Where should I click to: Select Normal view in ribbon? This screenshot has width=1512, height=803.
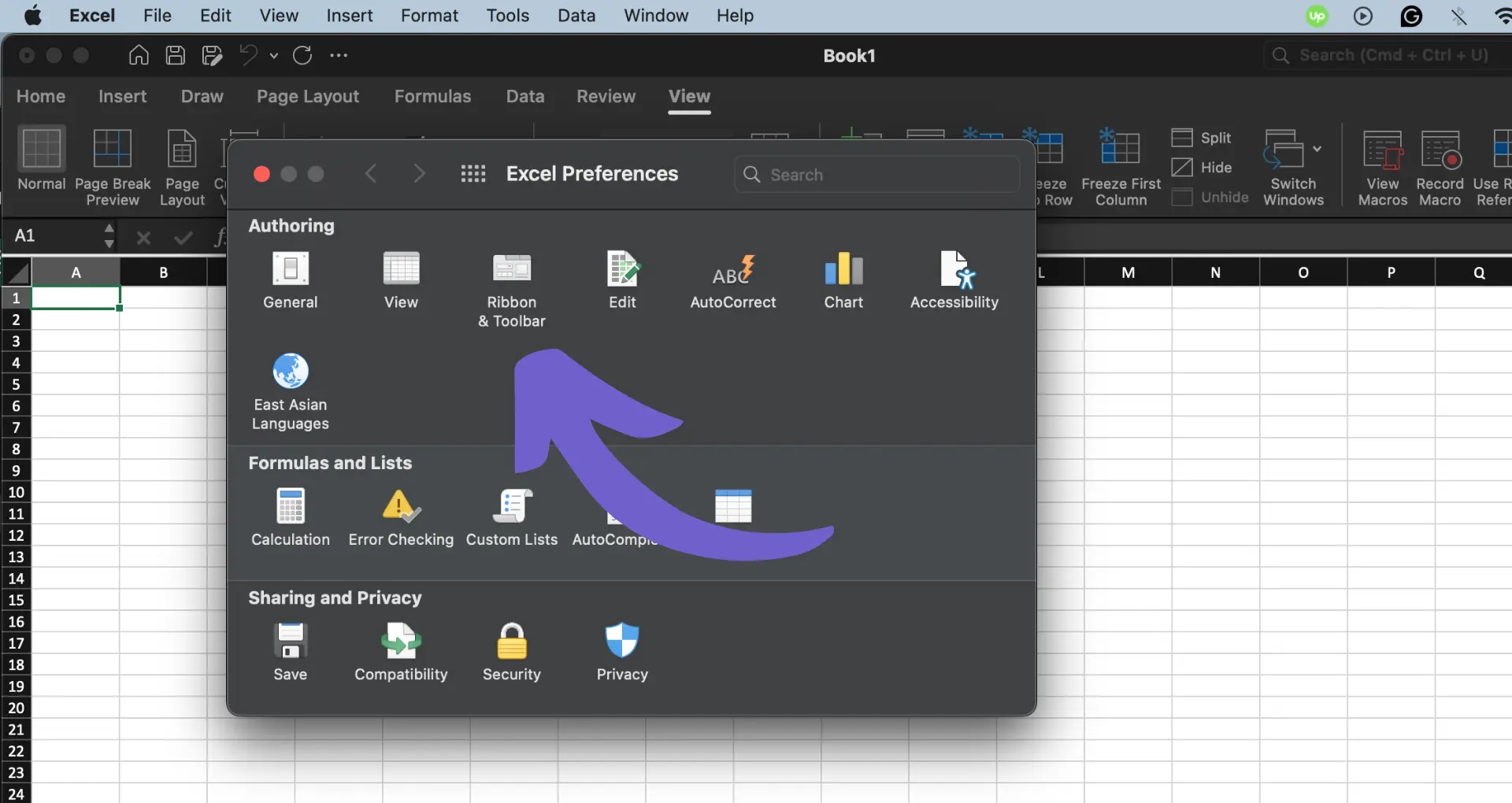(x=42, y=160)
